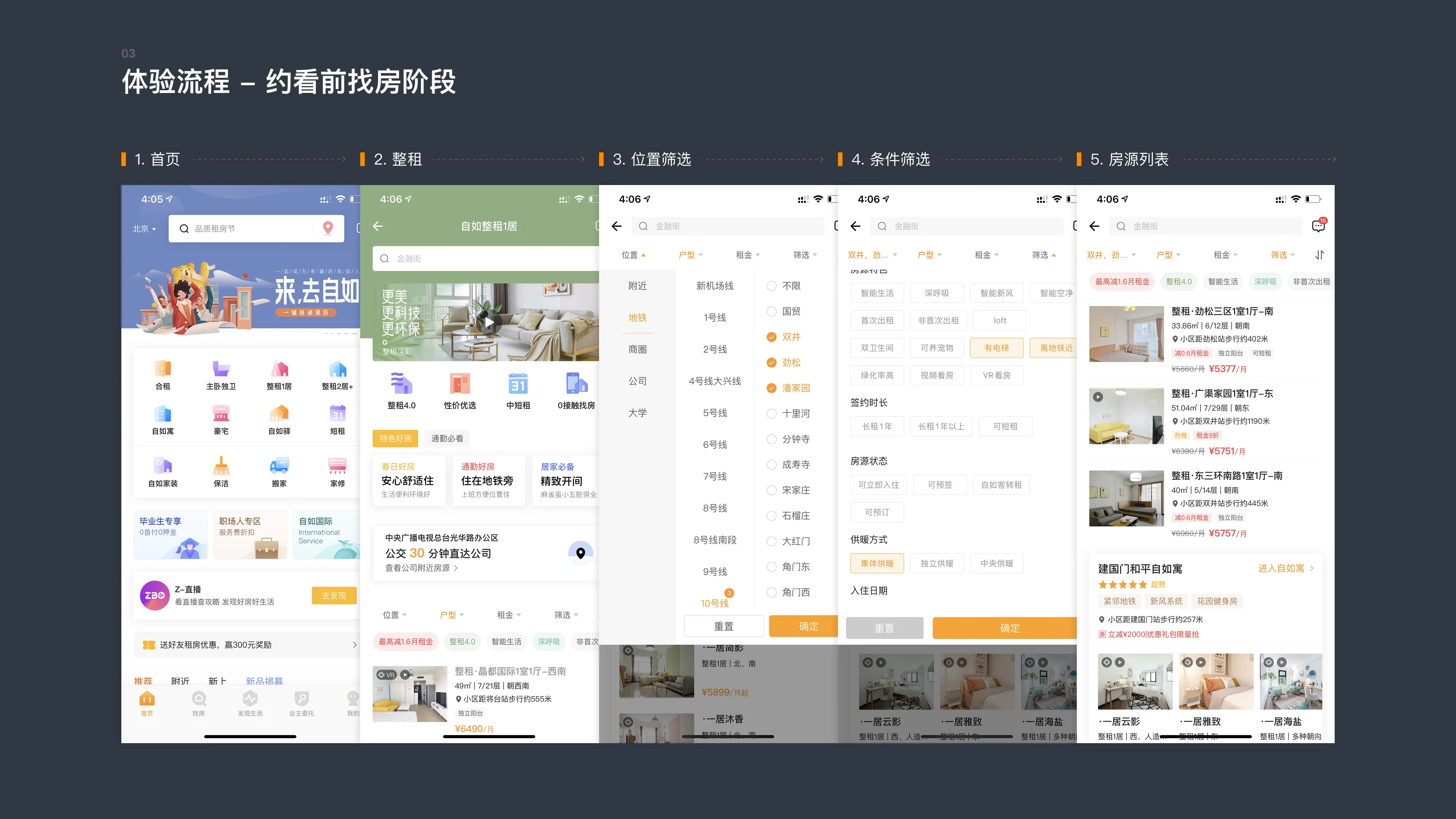This screenshot has width=1456, height=819.
Task: Play the video on the 整租4.0 banner
Action: tap(490, 323)
